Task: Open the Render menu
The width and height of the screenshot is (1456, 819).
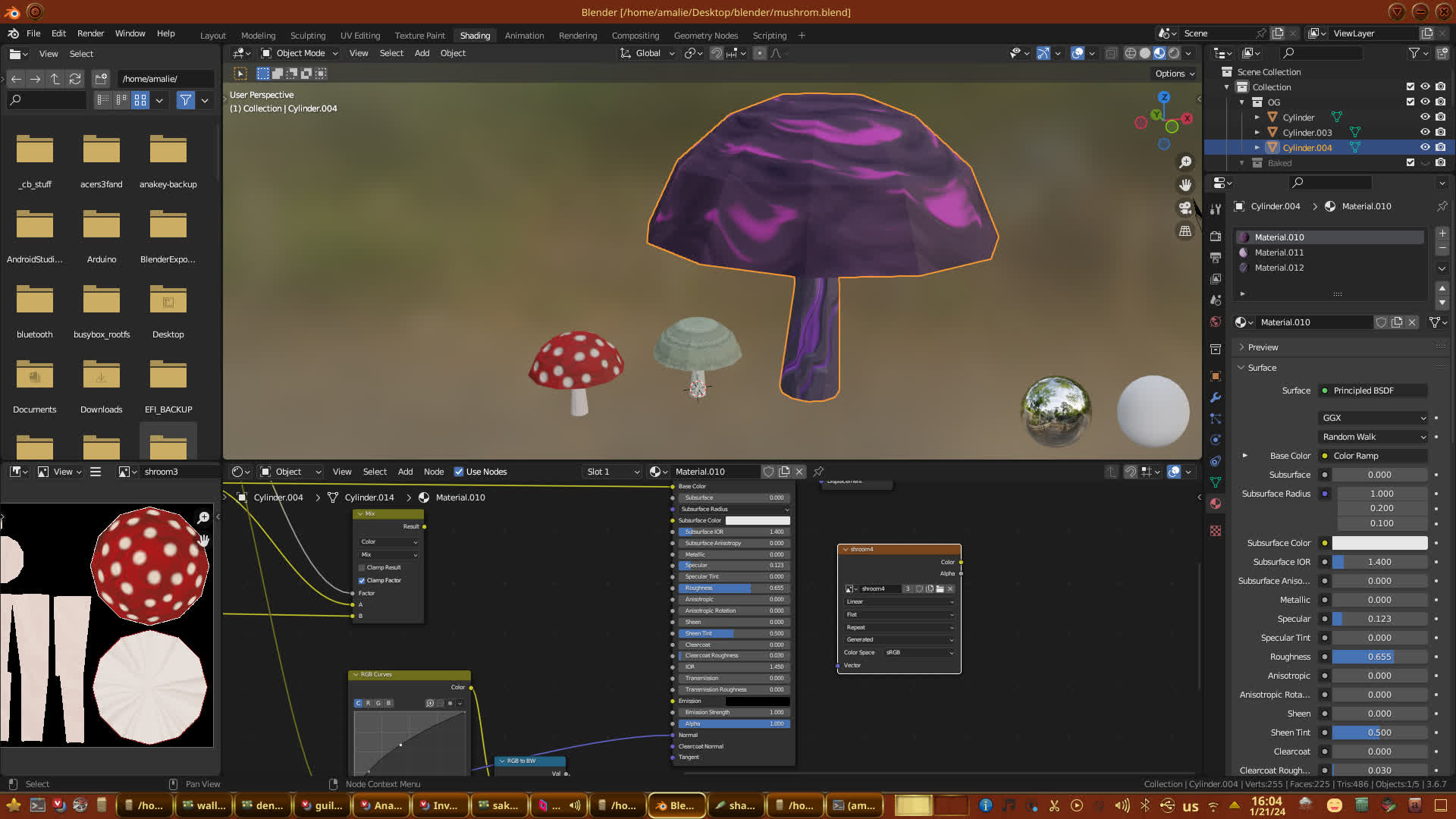Action: pos(90,33)
